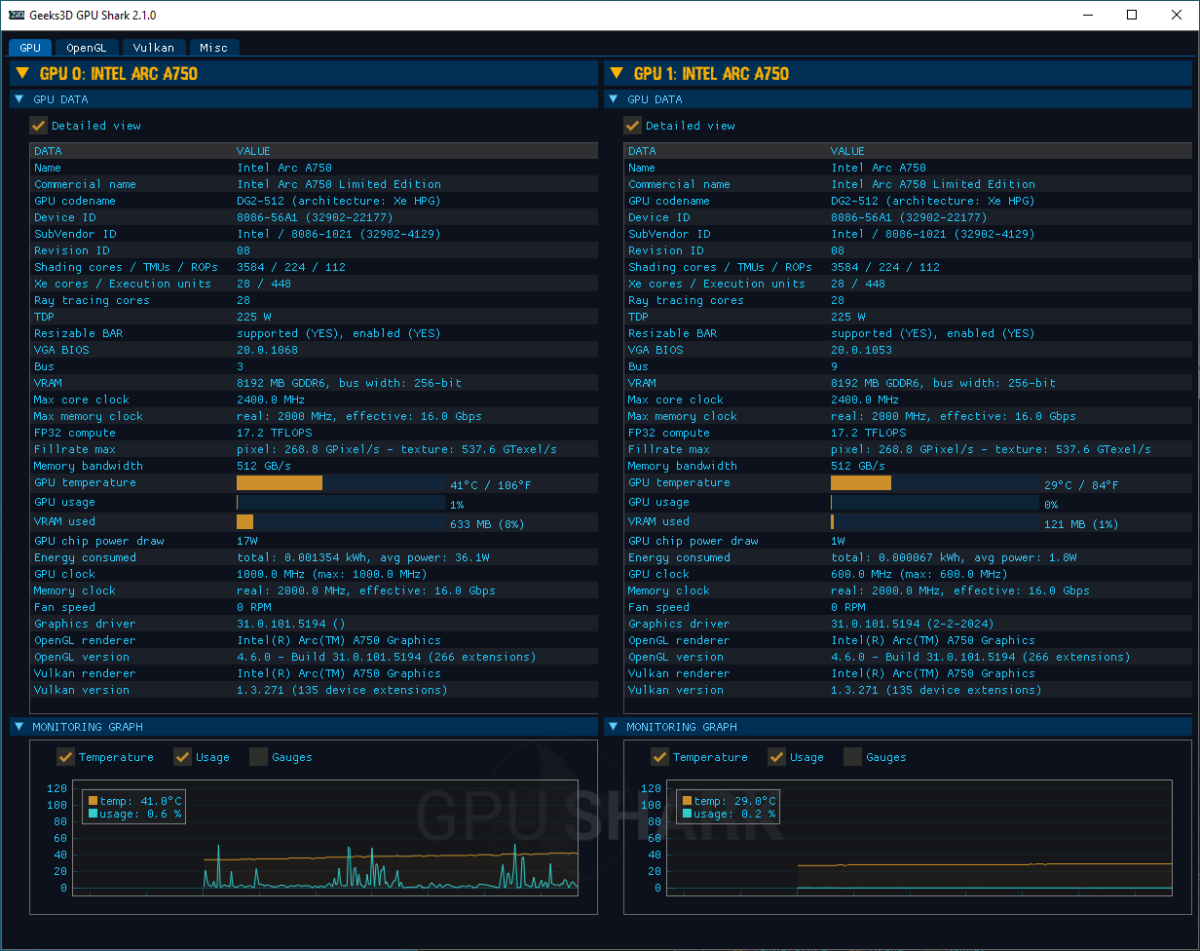Viewport: 1200px width, 951px height.
Task: Switch to the OpenGL tab
Action: pos(86,47)
